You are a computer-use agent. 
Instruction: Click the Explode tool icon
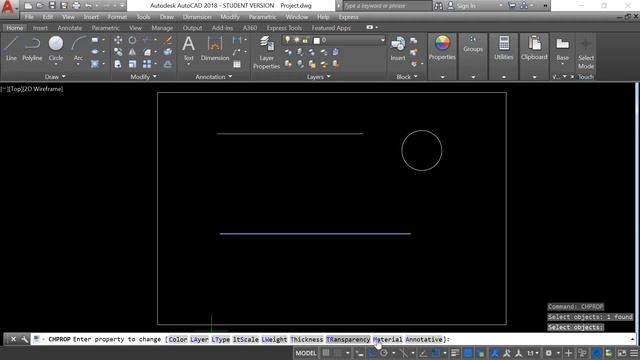click(168, 52)
